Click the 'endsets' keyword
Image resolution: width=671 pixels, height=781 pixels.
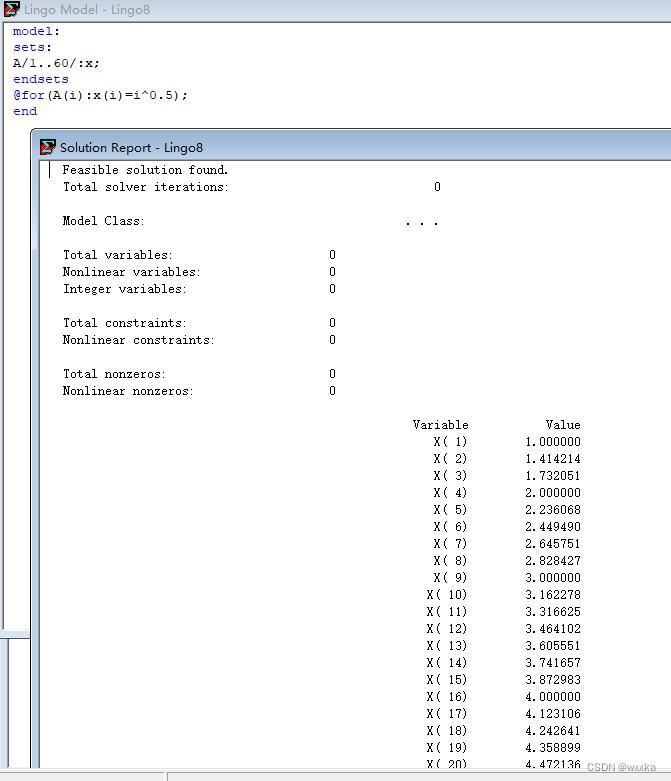pyautogui.click(x=40, y=79)
